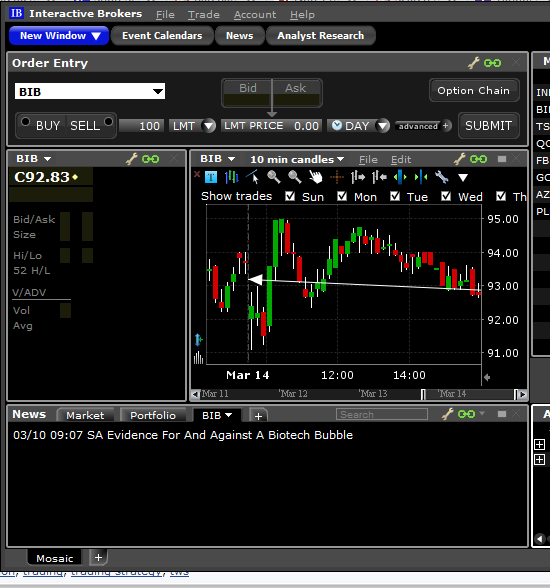Image resolution: width=550 pixels, height=588 pixels.
Task: Toggle the Mon checkbox
Action: pyautogui.click(x=342, y=196)
